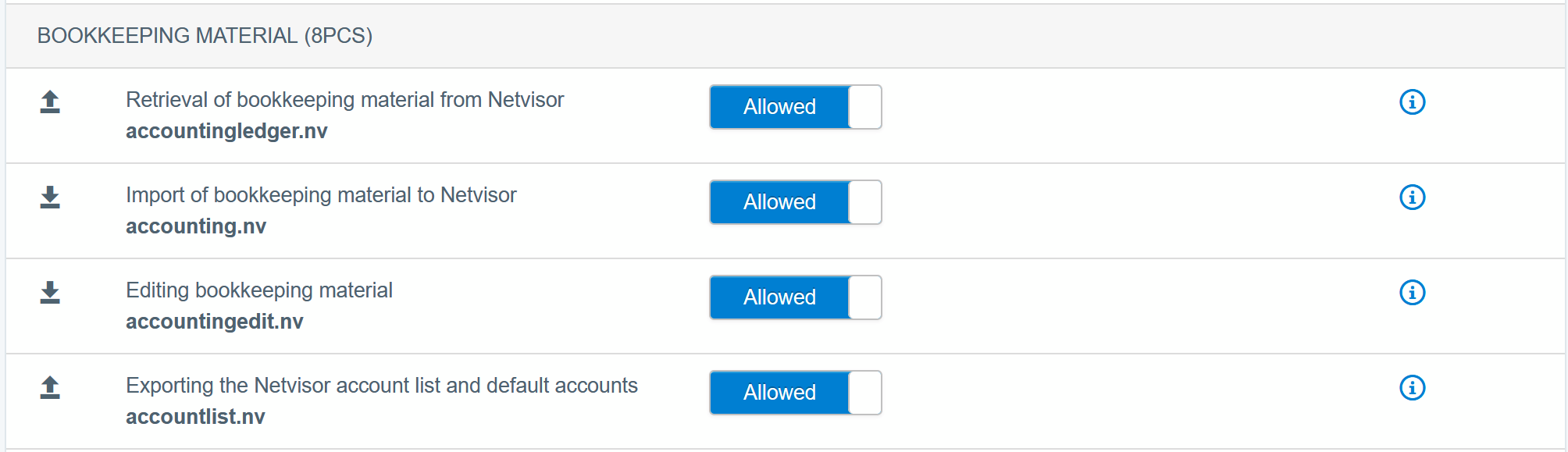Click the download icon beside accountingedit.nv
The width and height of the screenshot is (1568, 452).
(50, 293)
